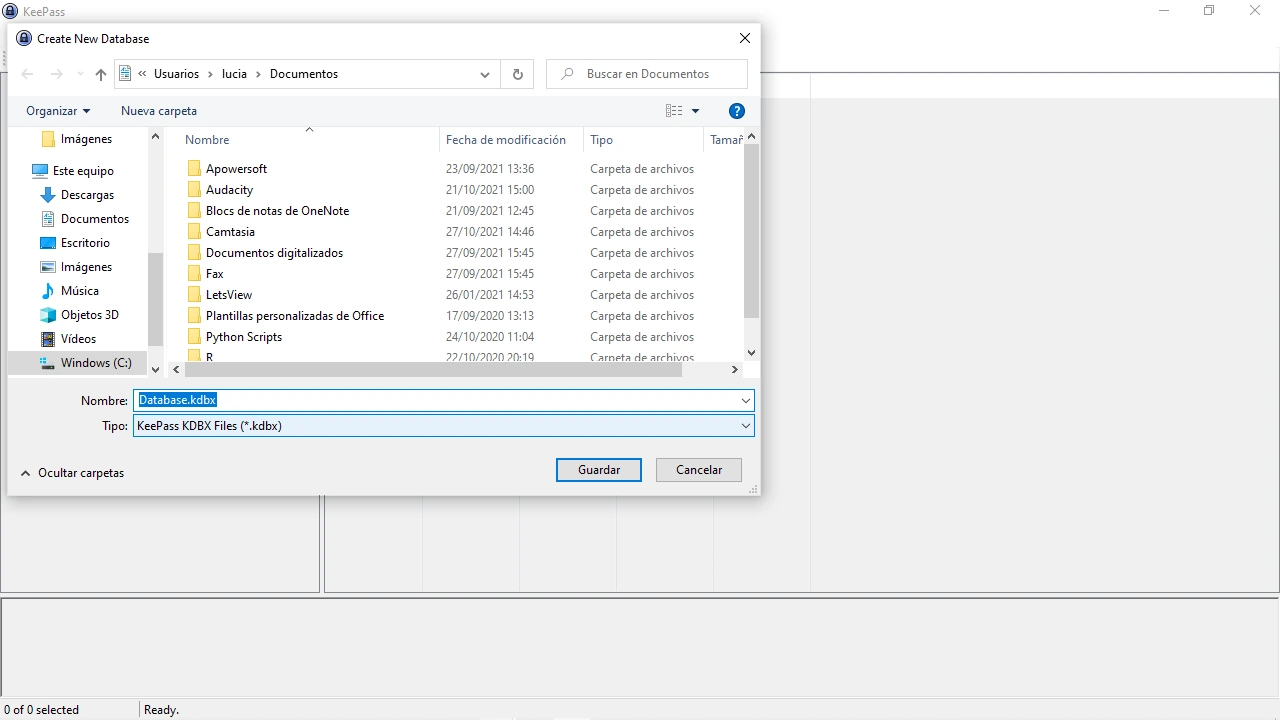Screen dimensions: 1280x720
Task: Open Objetos 3D in the sidebar
Action: pyautogui.click(x=90, y=315)
